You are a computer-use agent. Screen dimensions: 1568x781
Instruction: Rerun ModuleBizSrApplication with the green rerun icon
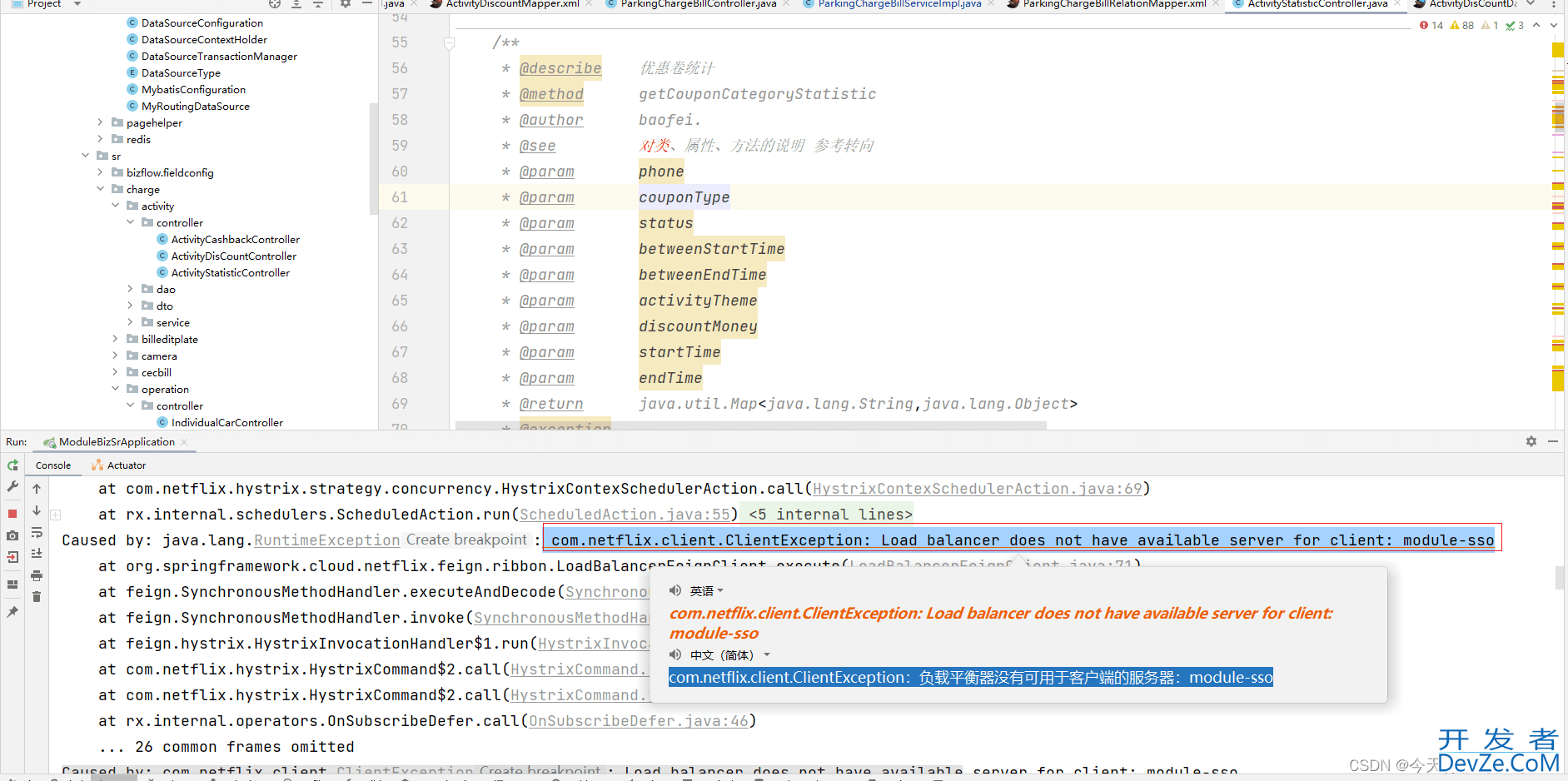(12, 465)
